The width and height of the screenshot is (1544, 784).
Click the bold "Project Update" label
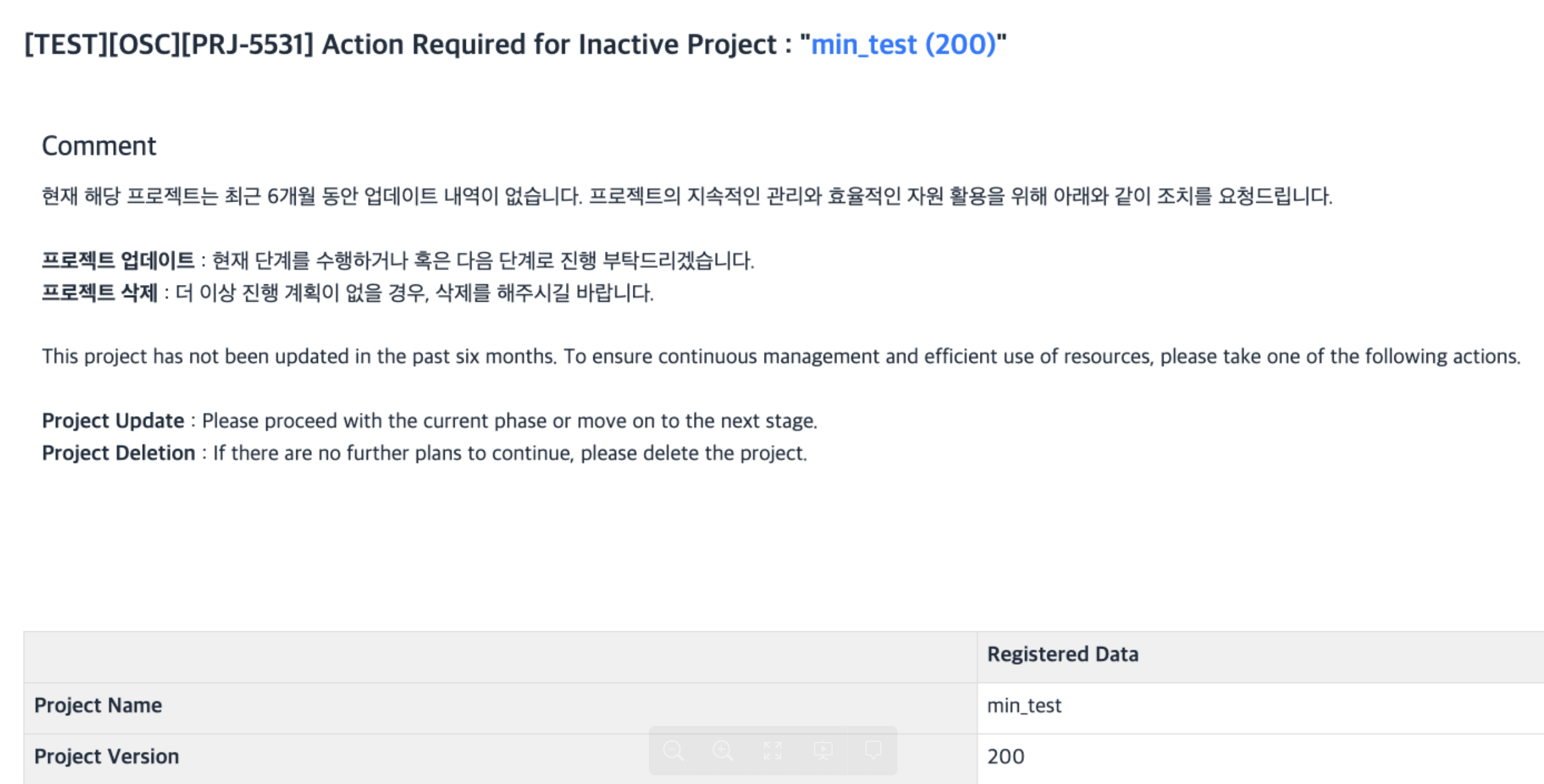tap(113, 421)
